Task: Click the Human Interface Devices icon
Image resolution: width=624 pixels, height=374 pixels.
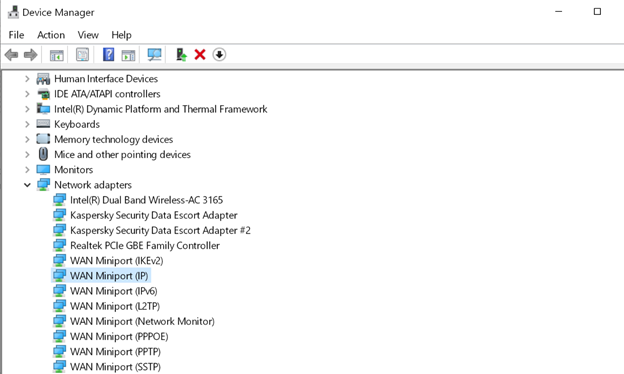Action: 43,79
